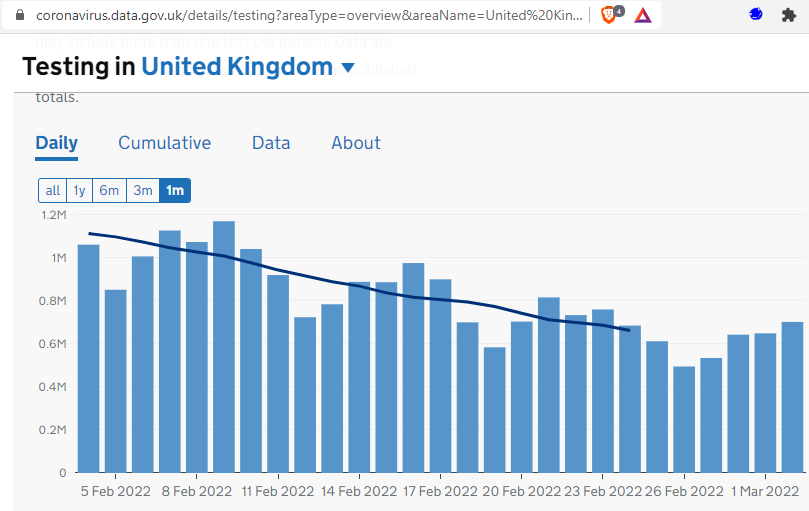Image resolution: width=809 pixels, height=511 pixels.
Task: Open the About tab
Action: pyautogui.click(x=356, y=143)
